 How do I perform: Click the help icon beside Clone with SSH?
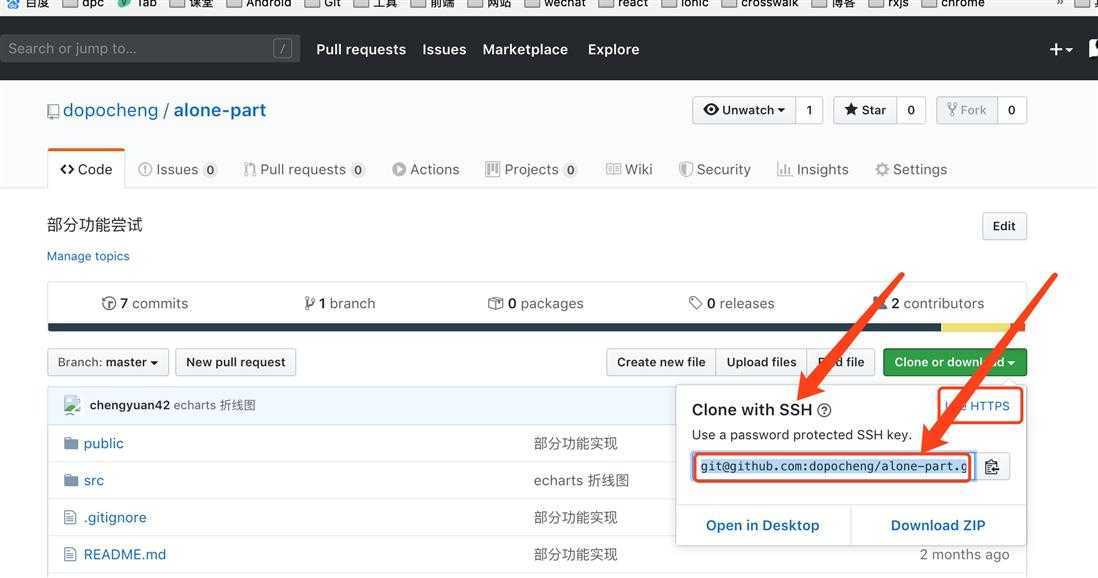[824, 411]
